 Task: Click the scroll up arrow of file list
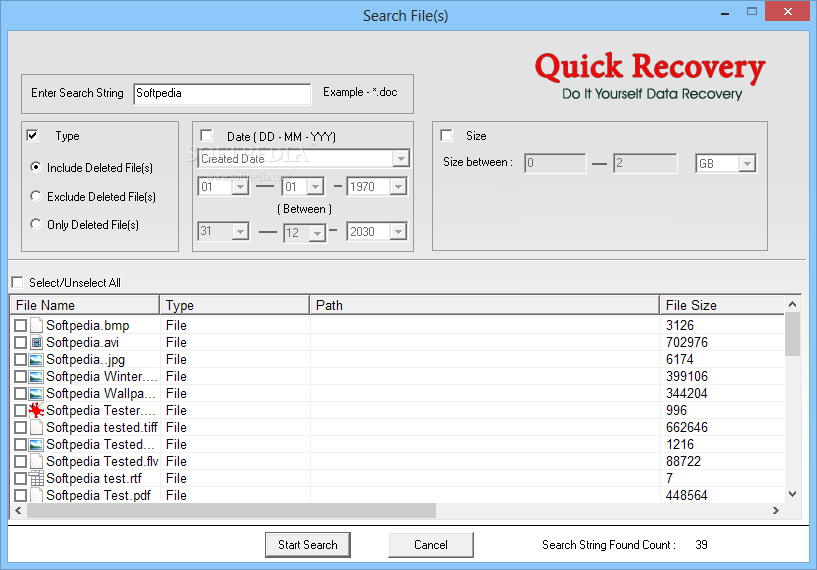(x=792, y=304)
